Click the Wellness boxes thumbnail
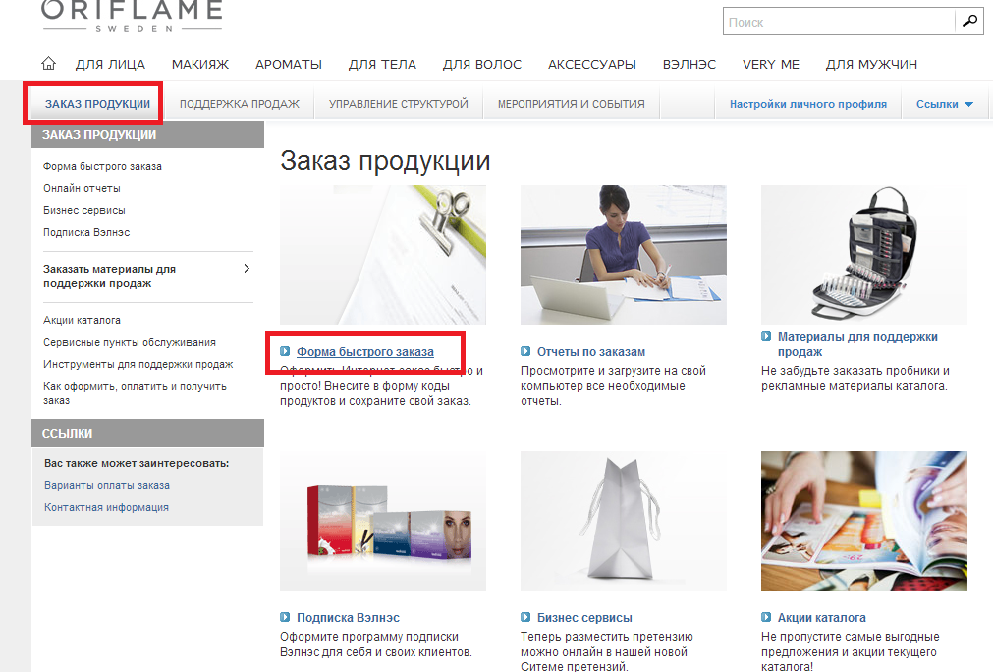Image resolution: width=993 pixels, height=672 pixels. [383, 521]
